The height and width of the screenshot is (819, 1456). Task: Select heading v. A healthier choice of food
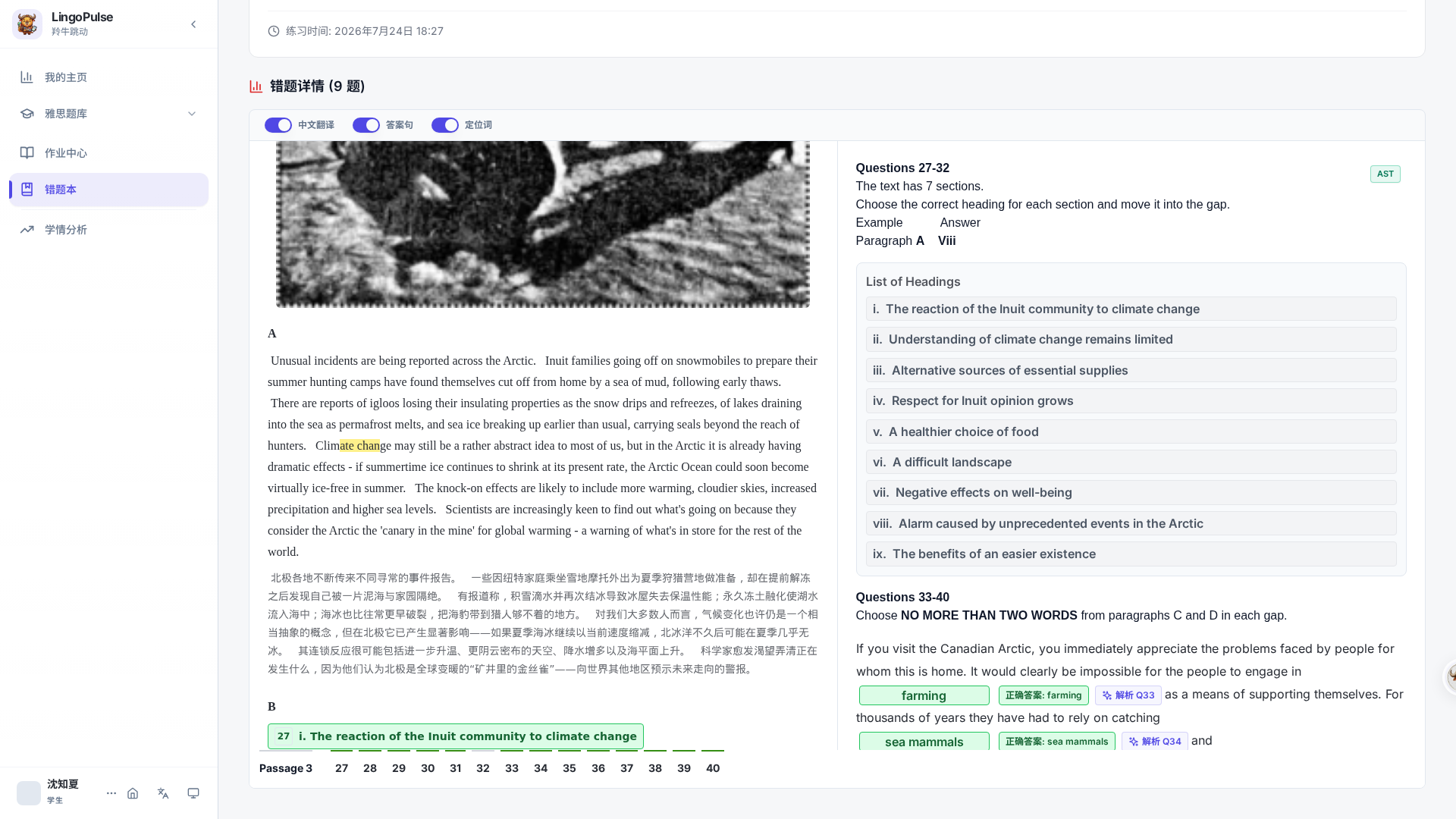tap(1131, 431)
